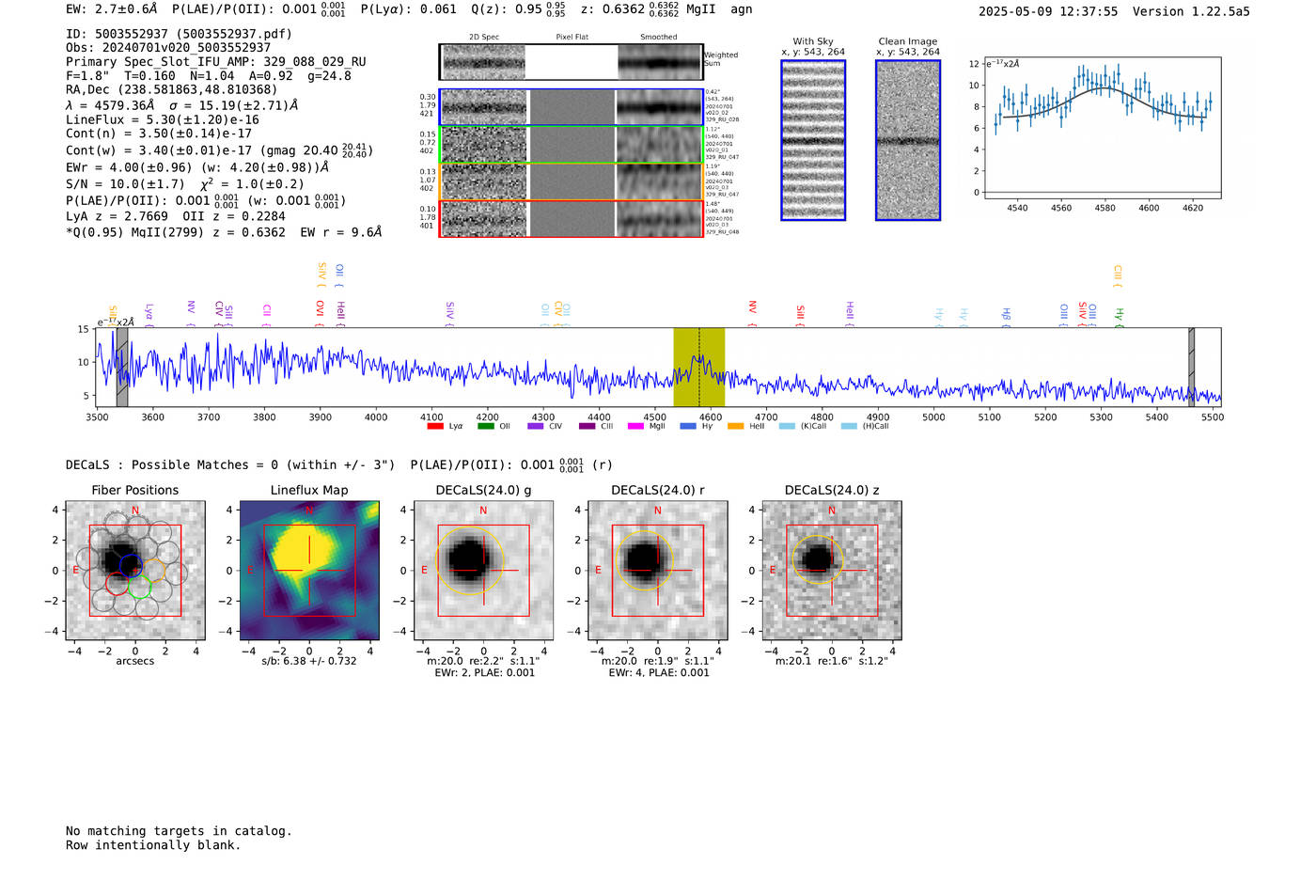Open the DECaLS g-band cutout
The height and width of the screenshot is (896, 1316).
coord(483,571)
